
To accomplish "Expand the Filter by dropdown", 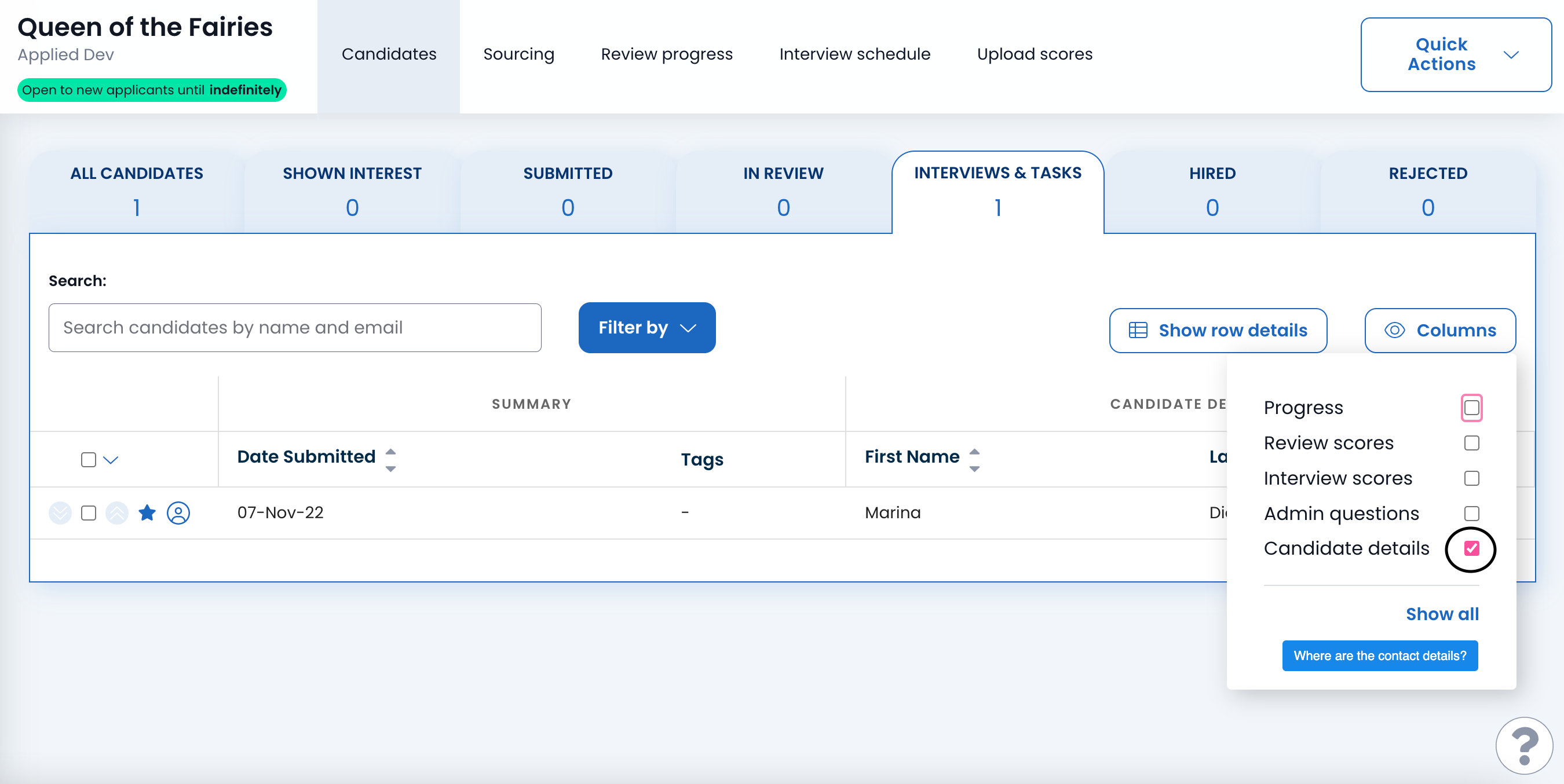I will (646, 328).
